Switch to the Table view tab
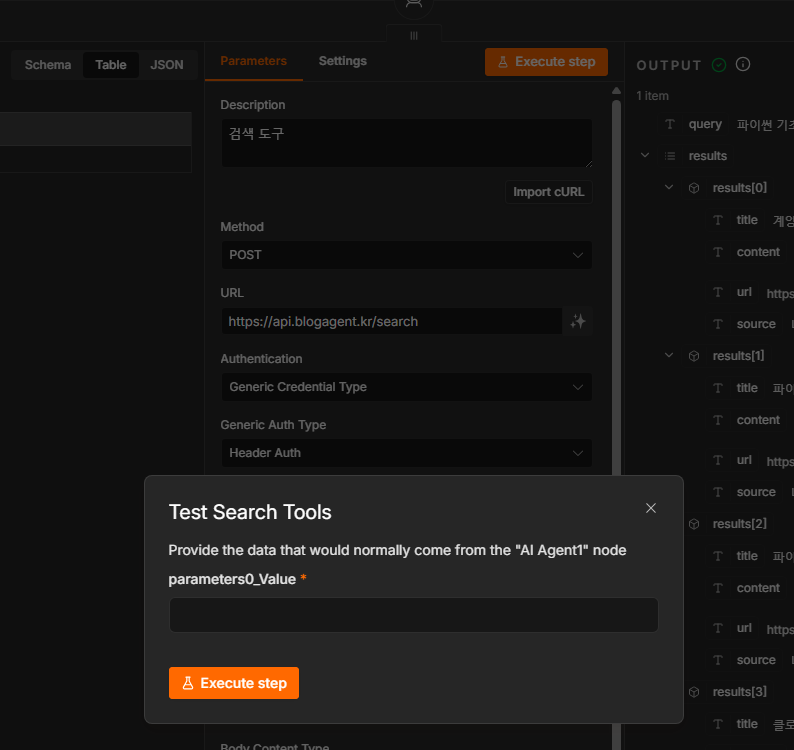 coord(111,65)
